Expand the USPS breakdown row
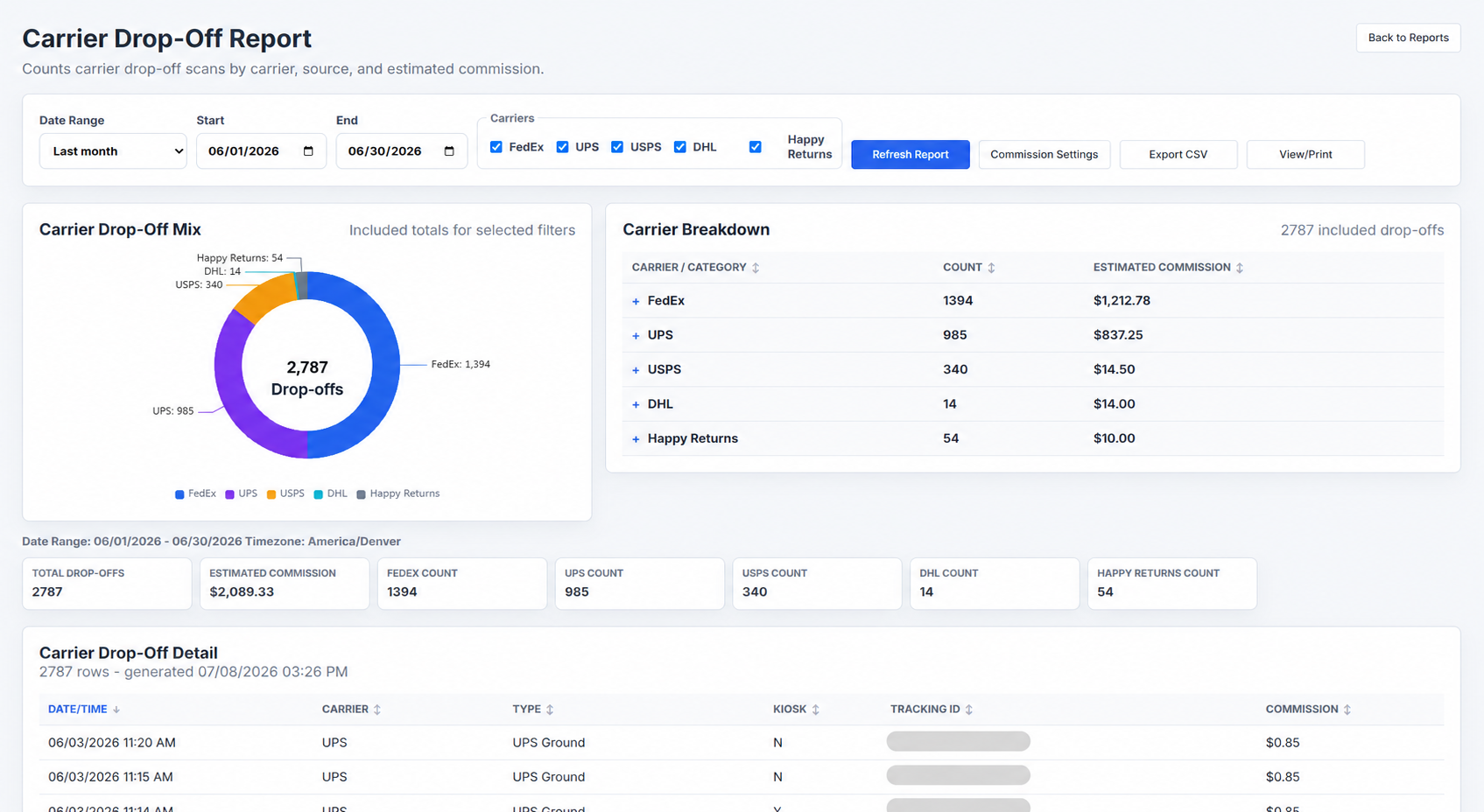The height and width of the screenshot is (812, 1484). (x=636, y=370)
